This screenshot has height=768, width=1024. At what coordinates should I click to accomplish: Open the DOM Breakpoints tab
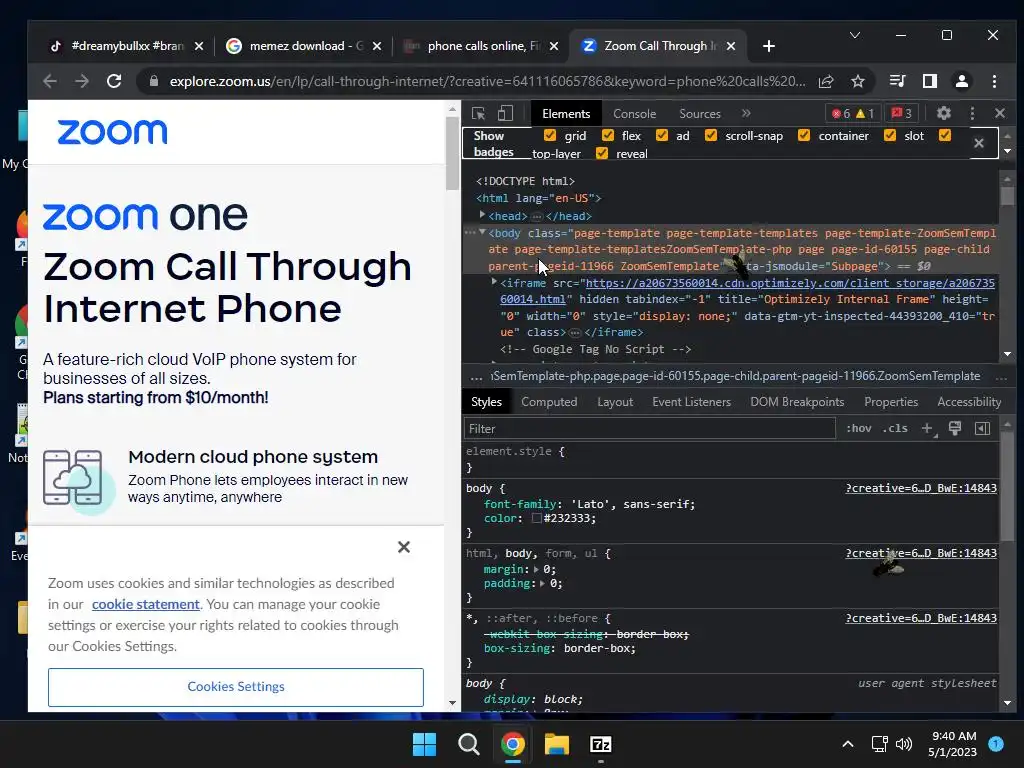tap(797, 402)
